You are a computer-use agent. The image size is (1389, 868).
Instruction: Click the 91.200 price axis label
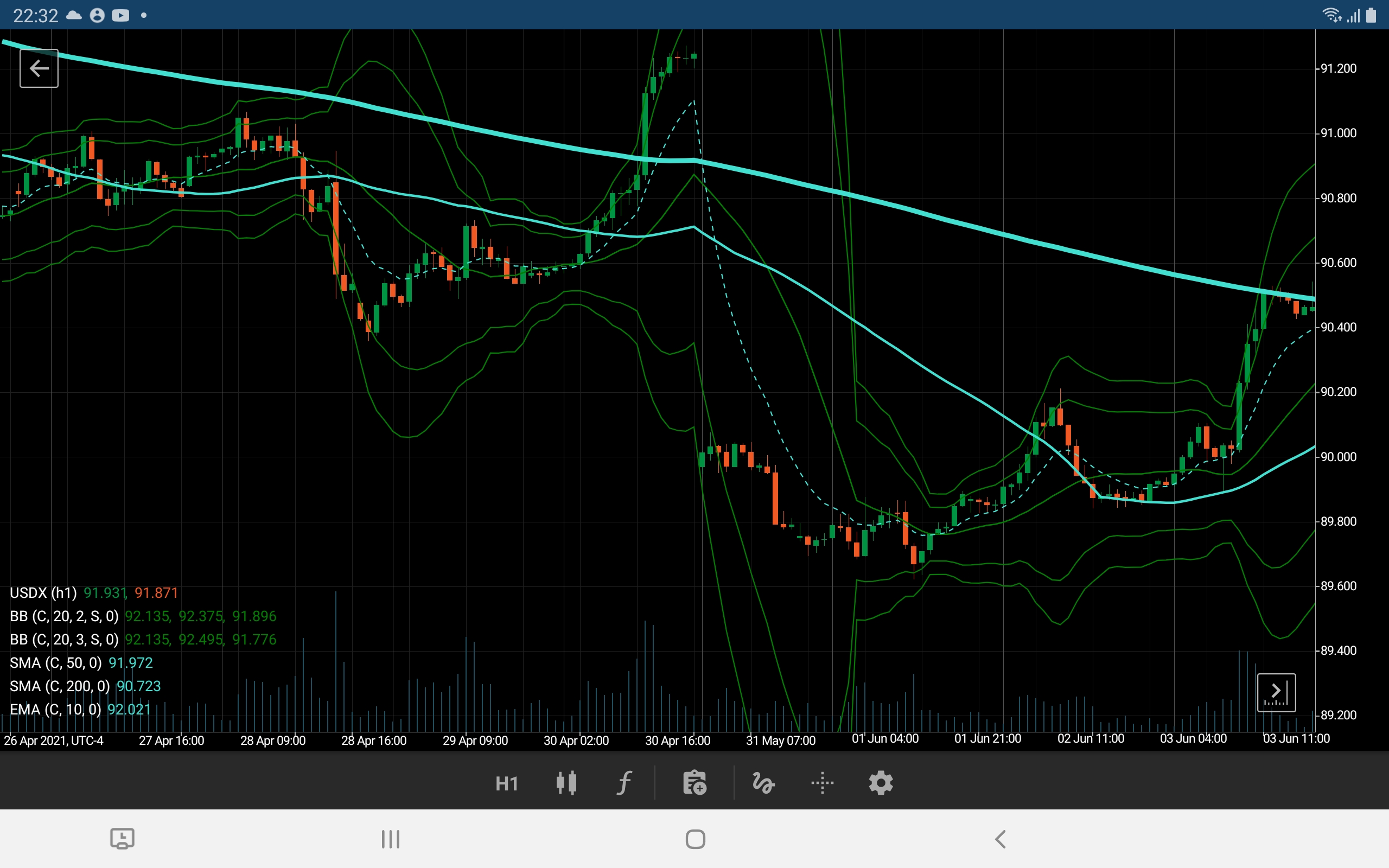tap(1339, 68)
